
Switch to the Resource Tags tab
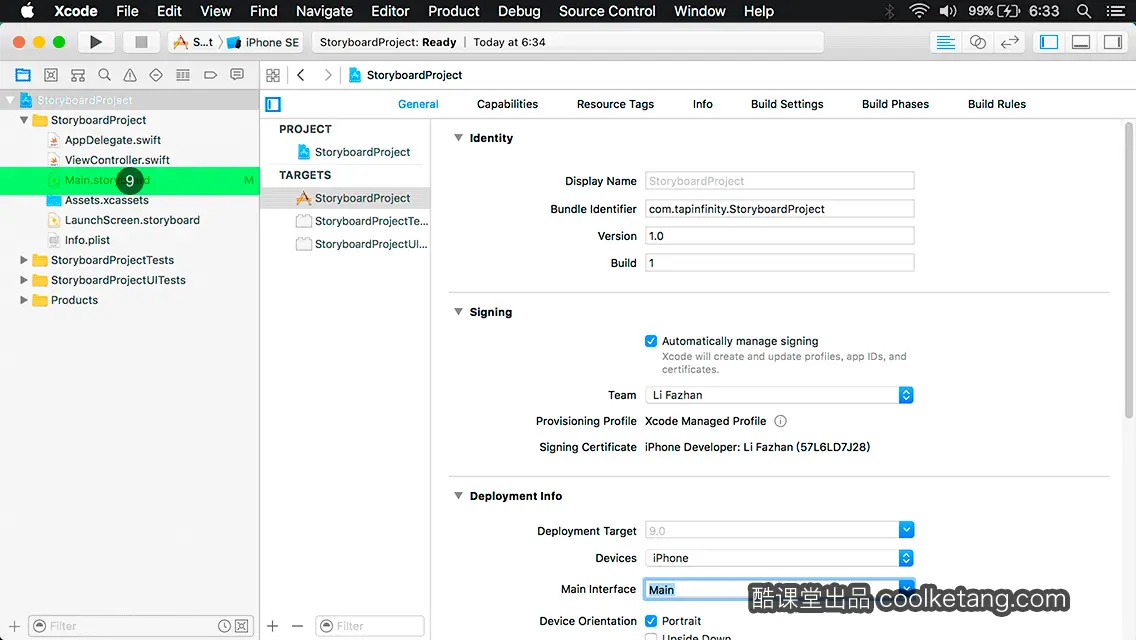(615, 104)
